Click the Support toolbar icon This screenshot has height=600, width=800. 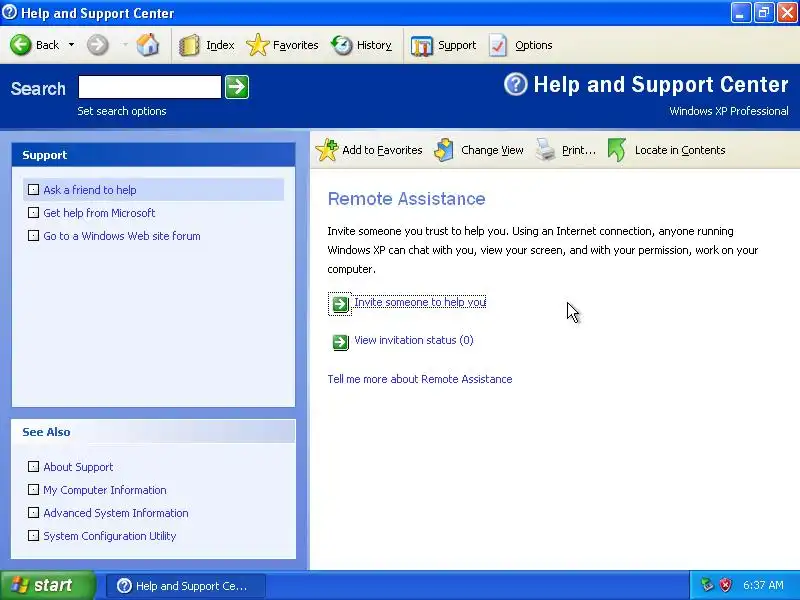point(421,45)
